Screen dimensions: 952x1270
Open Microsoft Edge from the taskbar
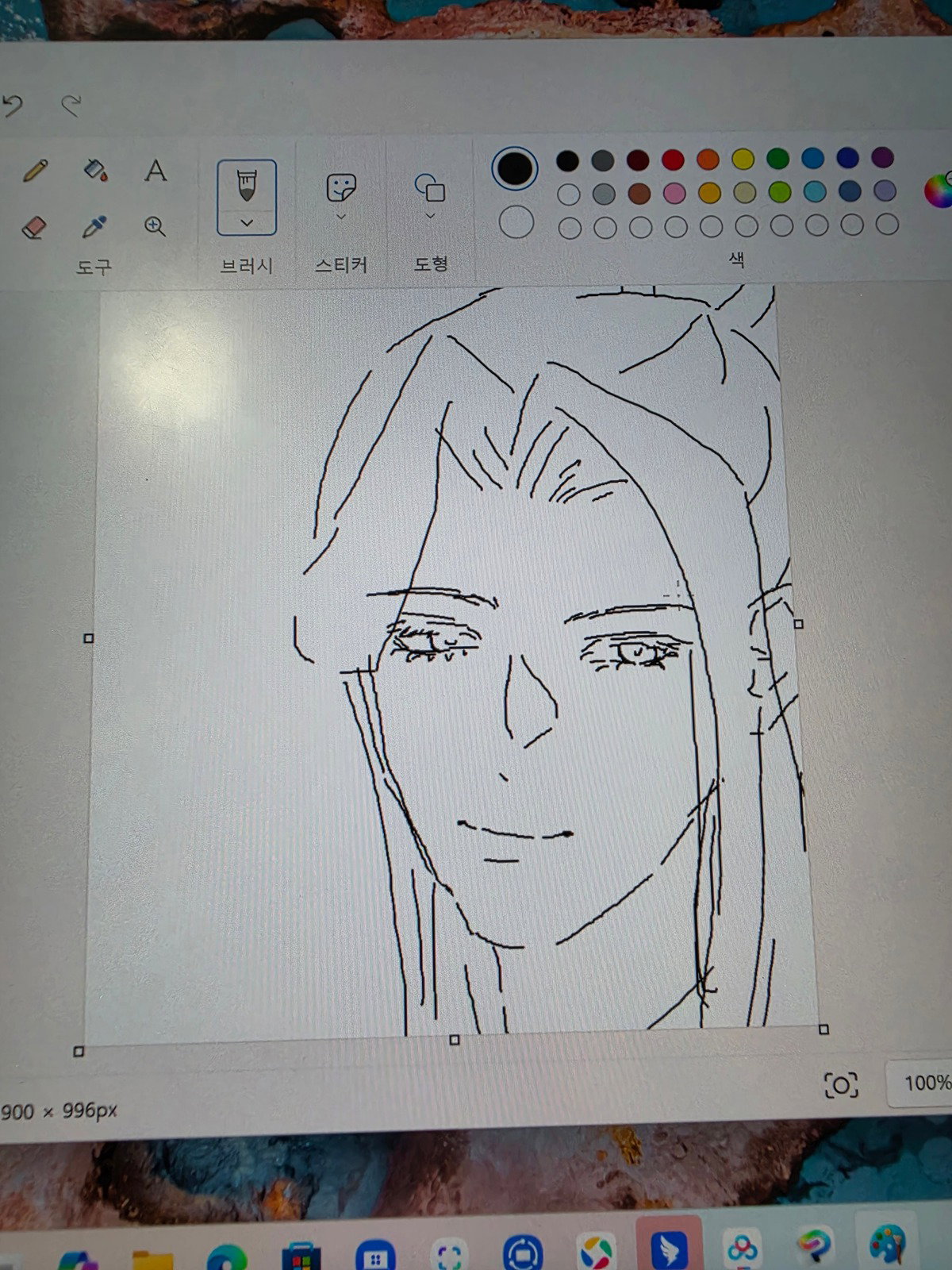(x=227, y=1257)
